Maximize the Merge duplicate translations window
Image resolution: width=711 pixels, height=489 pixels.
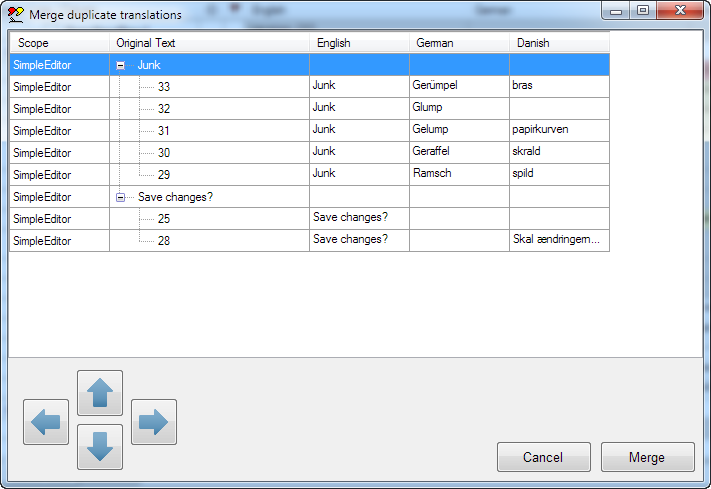pyautogui.click(x=642, y=11)
